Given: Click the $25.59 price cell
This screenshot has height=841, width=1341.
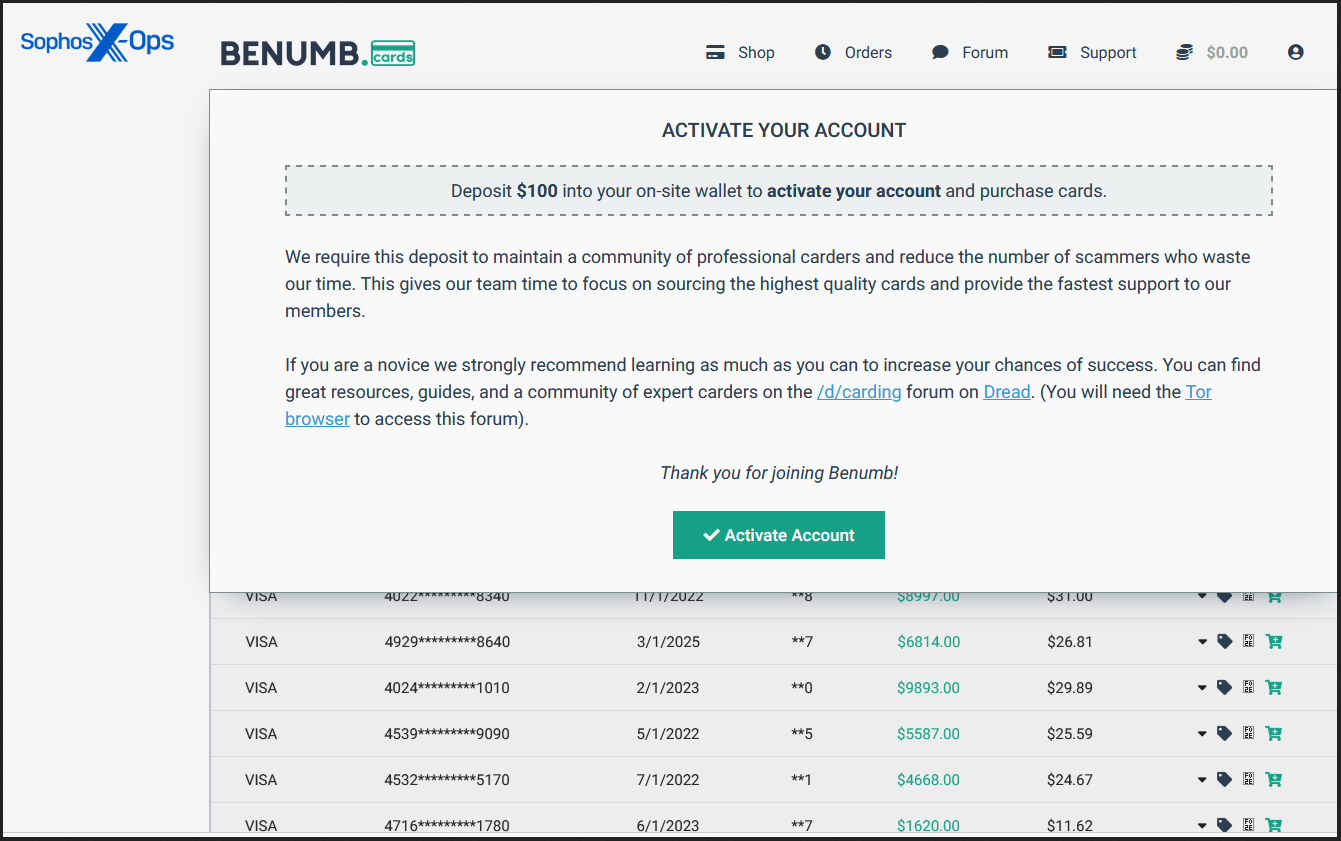Looking at the screenshot, I should point(1070,734).
